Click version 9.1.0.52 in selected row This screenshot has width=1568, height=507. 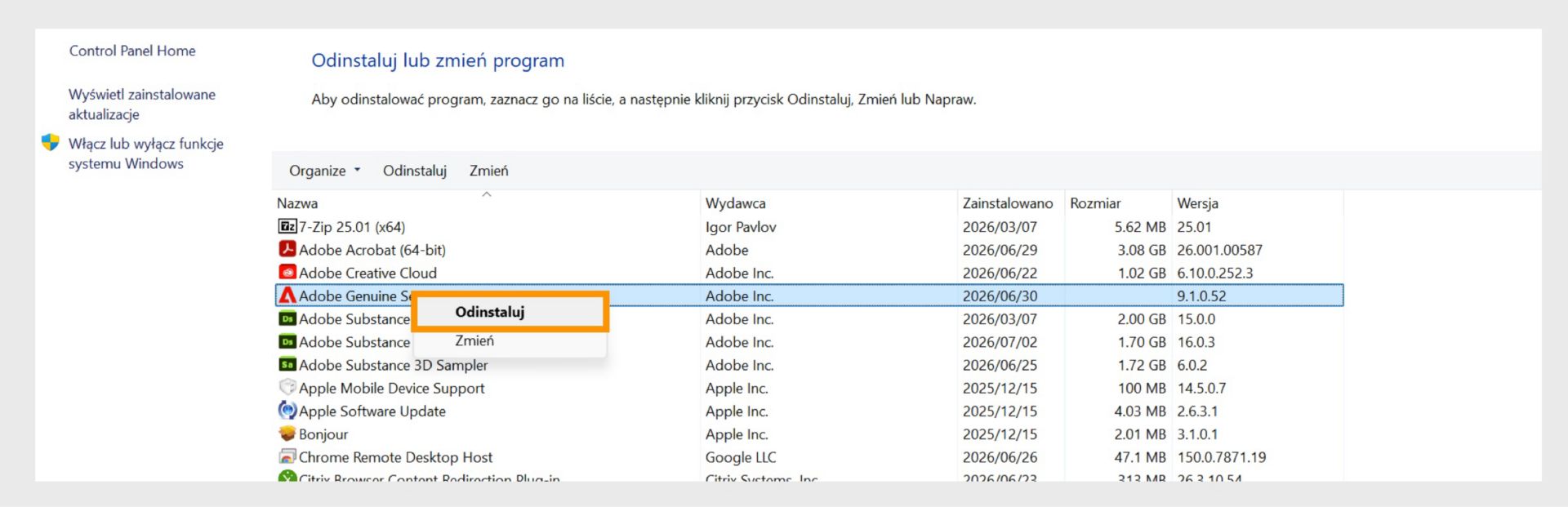[x=1201, y=296]
